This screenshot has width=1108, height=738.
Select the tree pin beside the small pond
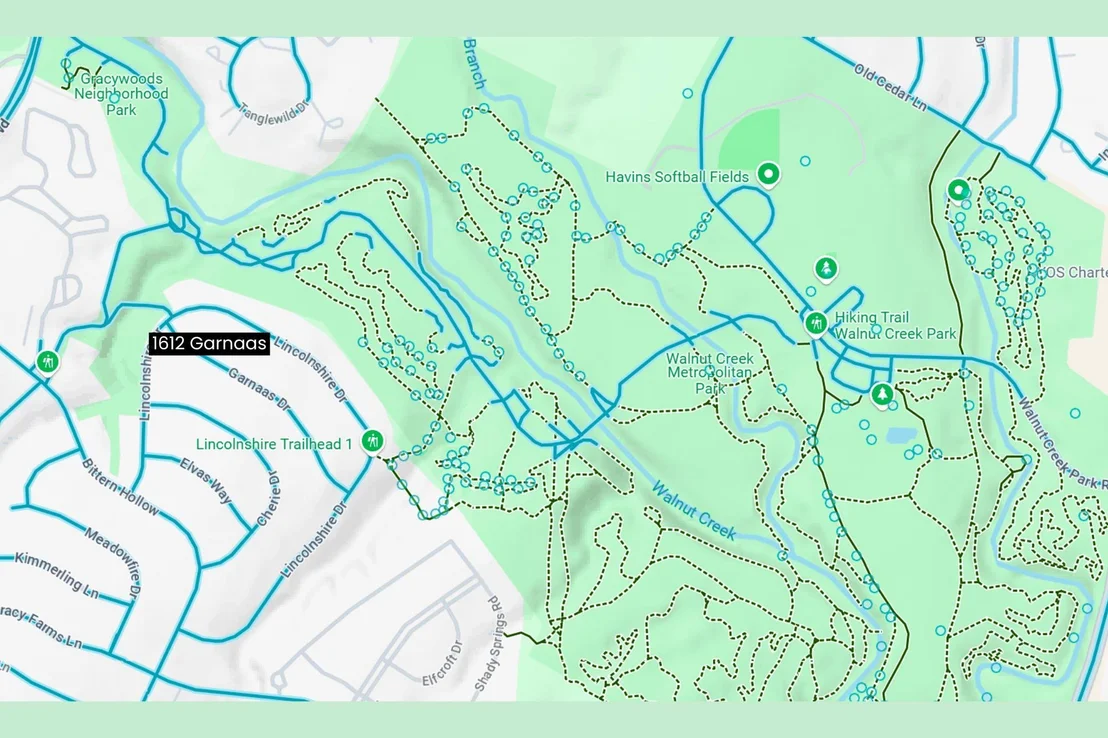pyautogui.click(x=882, y=394)
